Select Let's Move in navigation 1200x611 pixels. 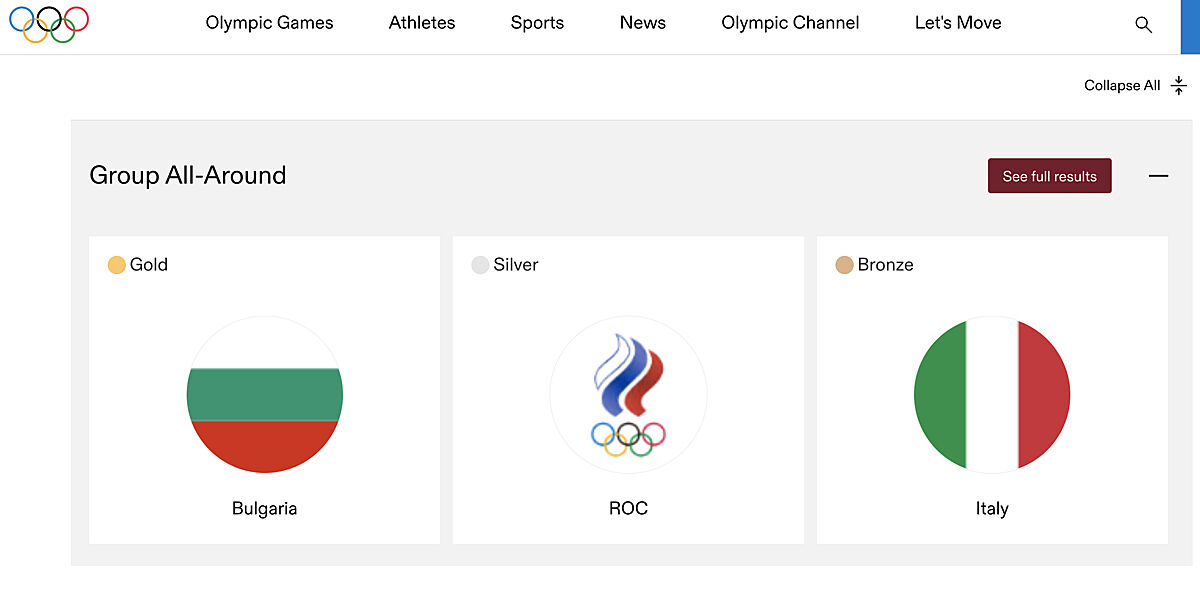pos(958,23)
